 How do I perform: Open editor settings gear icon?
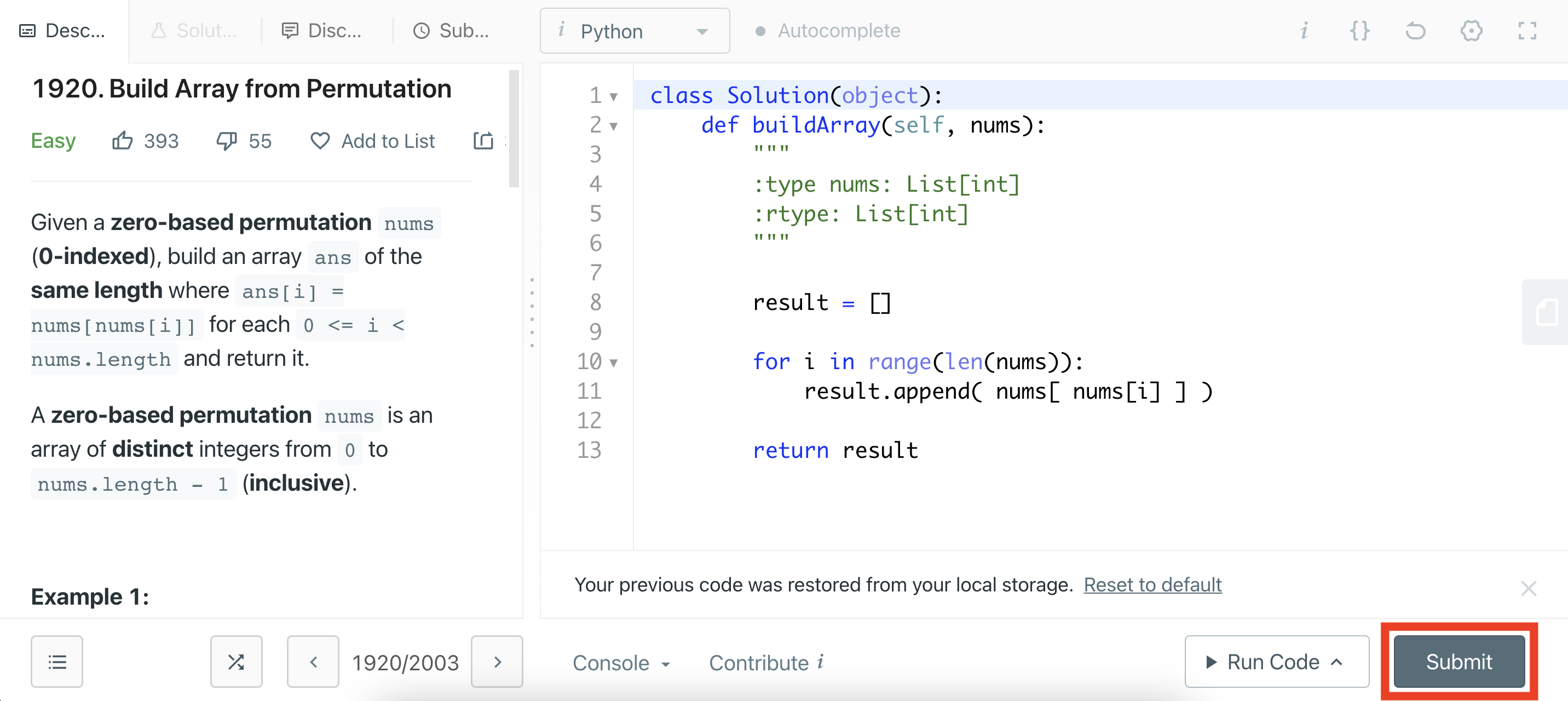[1471, 31]
